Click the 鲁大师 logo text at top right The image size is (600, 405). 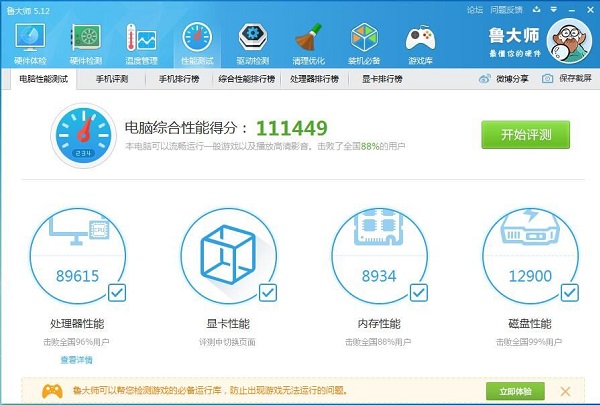(514, 36)
